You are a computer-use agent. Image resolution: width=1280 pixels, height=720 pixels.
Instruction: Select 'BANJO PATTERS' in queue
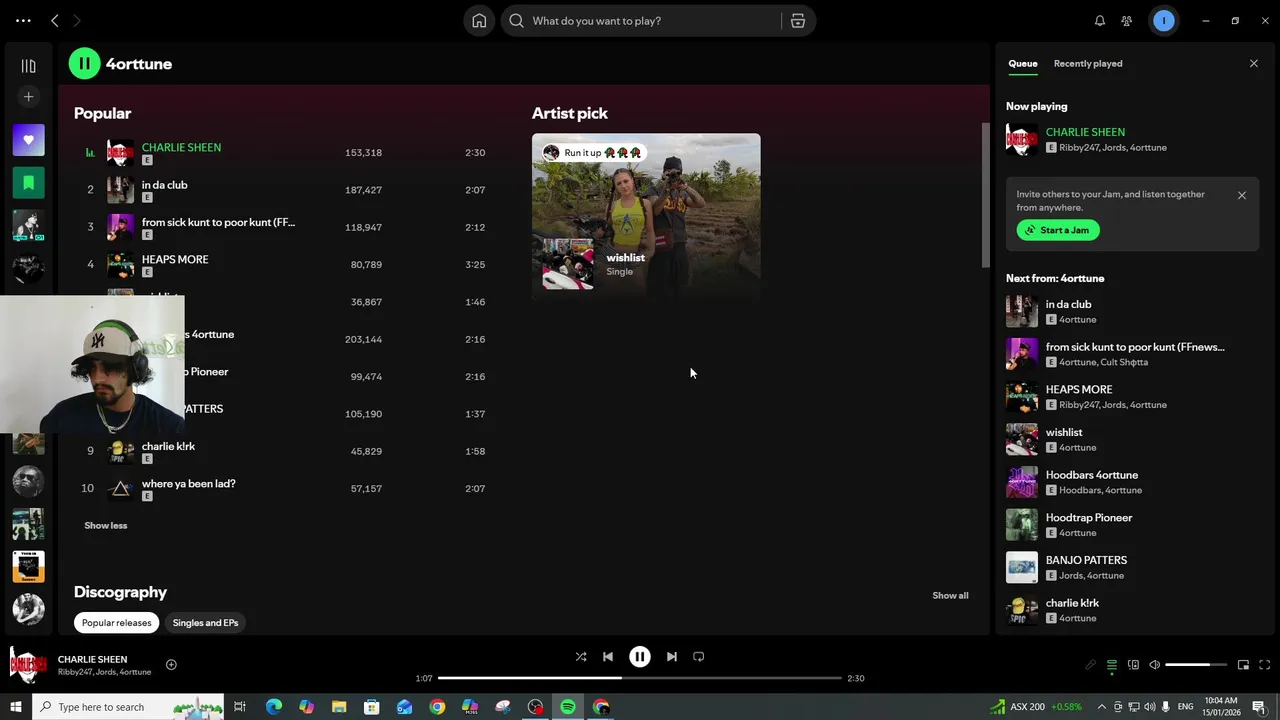[x=1133, y=568]
